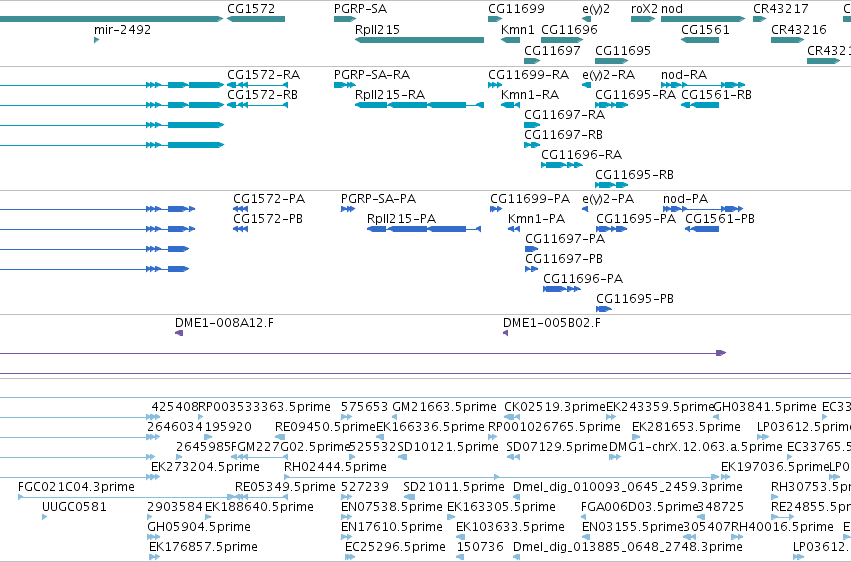Select the CG1561 gene feature
This screenshot has height=562, width=851.
click(700, 40)
